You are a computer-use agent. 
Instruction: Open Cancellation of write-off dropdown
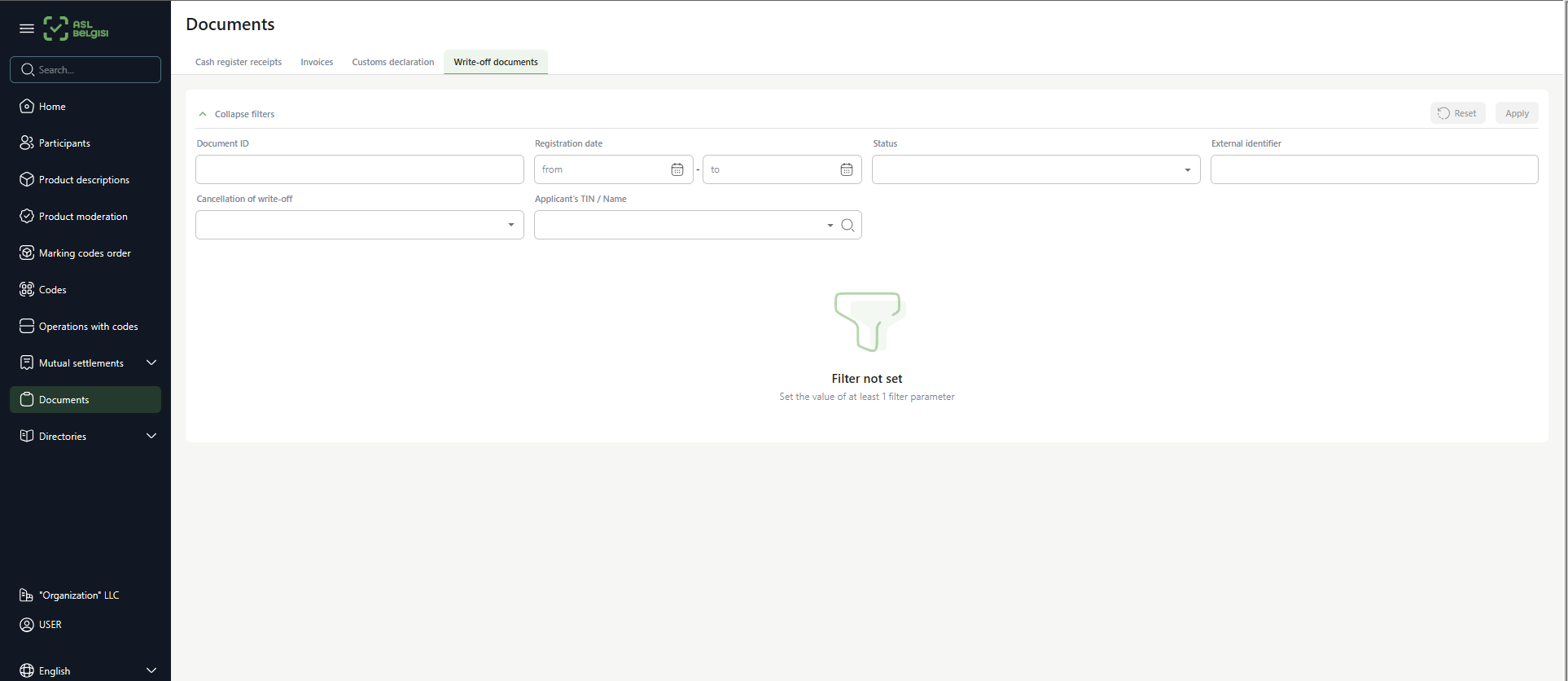(x=510, y=226)
